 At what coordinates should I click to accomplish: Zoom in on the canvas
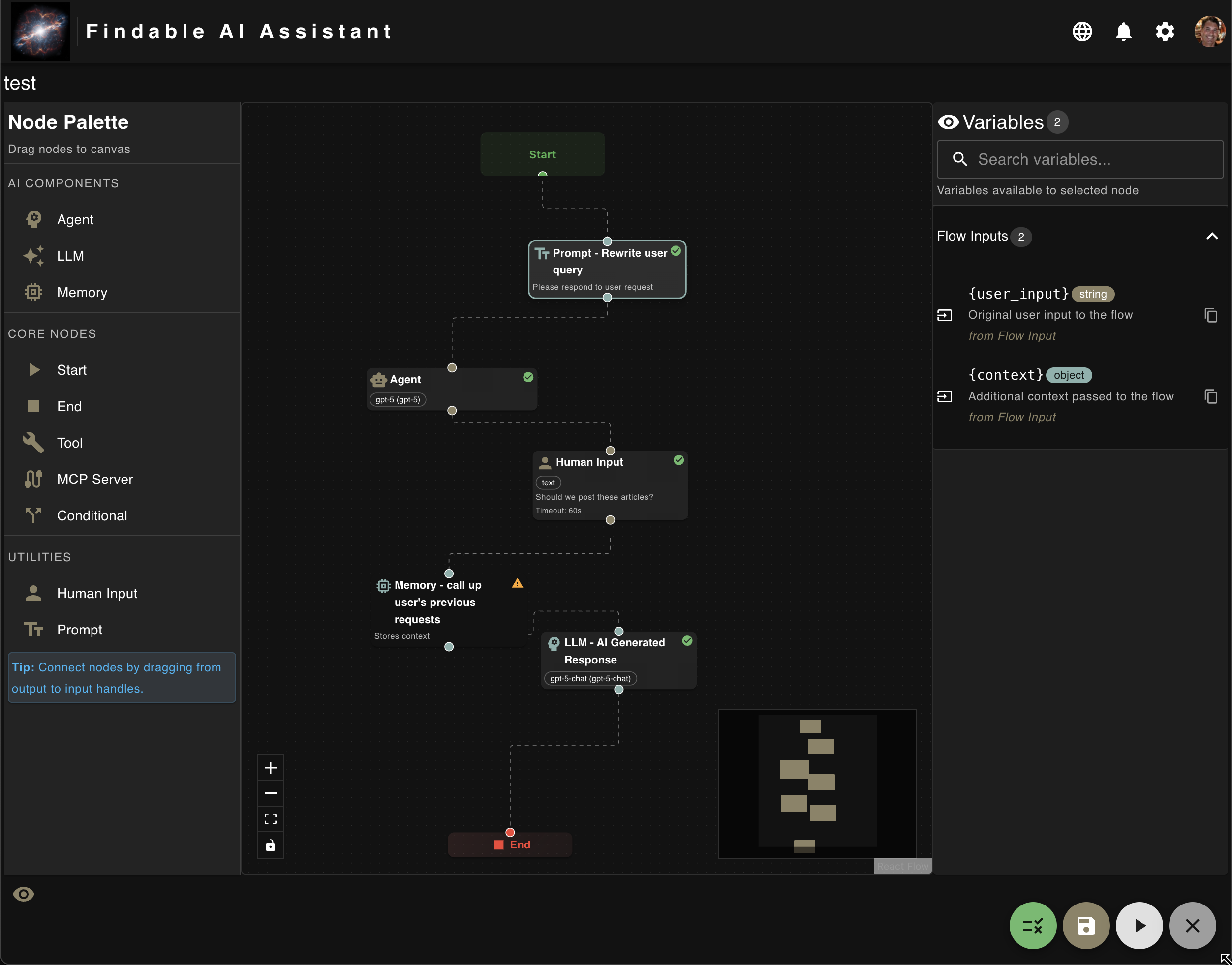(271, 768)
